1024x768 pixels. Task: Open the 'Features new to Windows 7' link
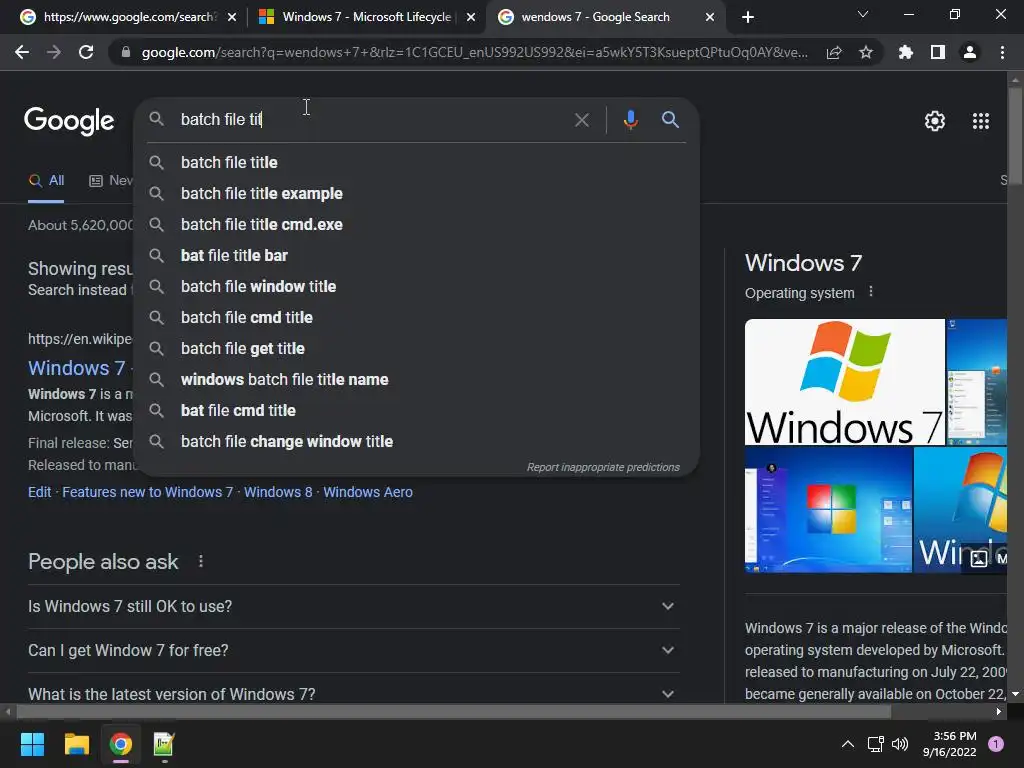tap(148, 492)
